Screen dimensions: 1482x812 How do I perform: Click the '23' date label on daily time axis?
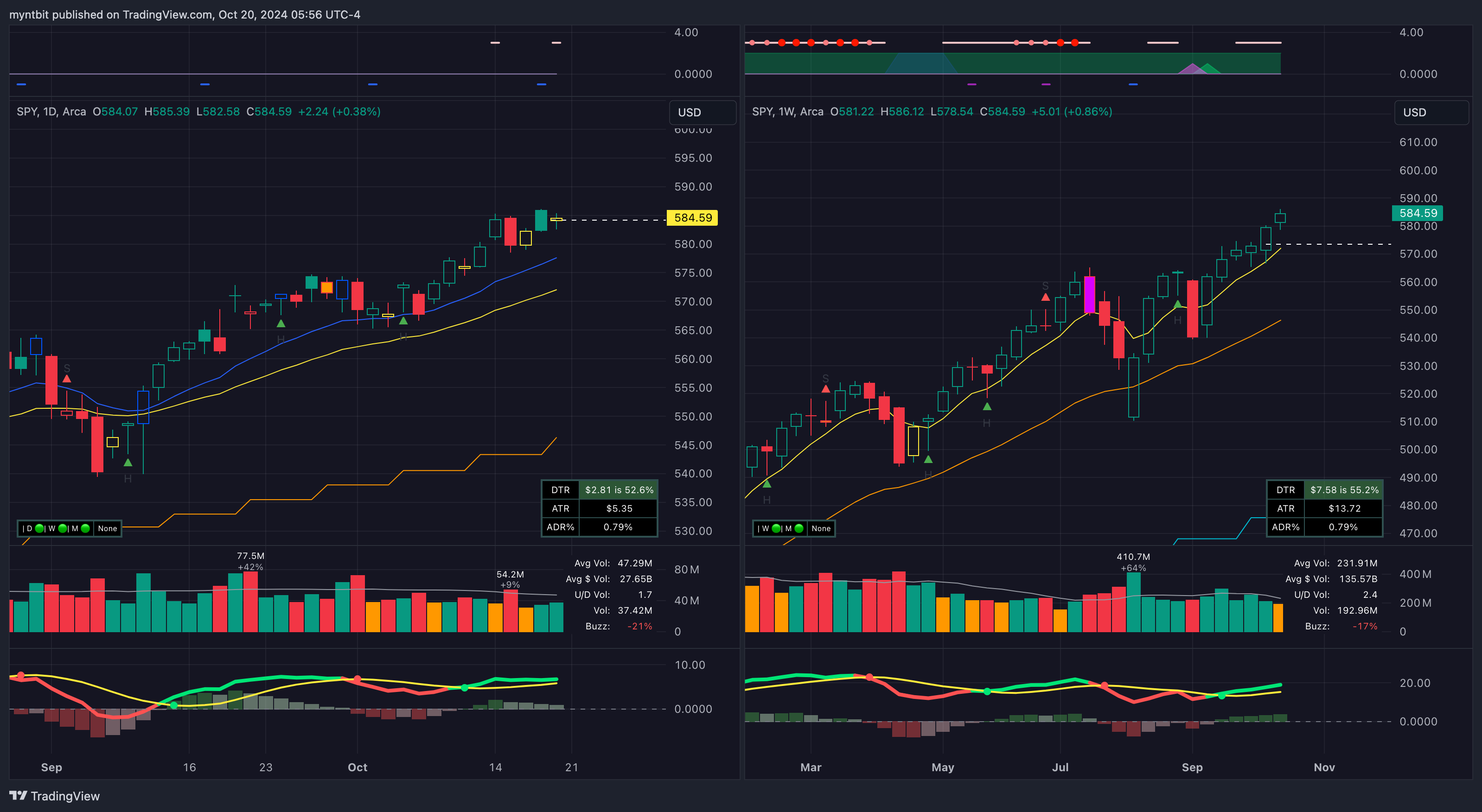tap(266, 767)
